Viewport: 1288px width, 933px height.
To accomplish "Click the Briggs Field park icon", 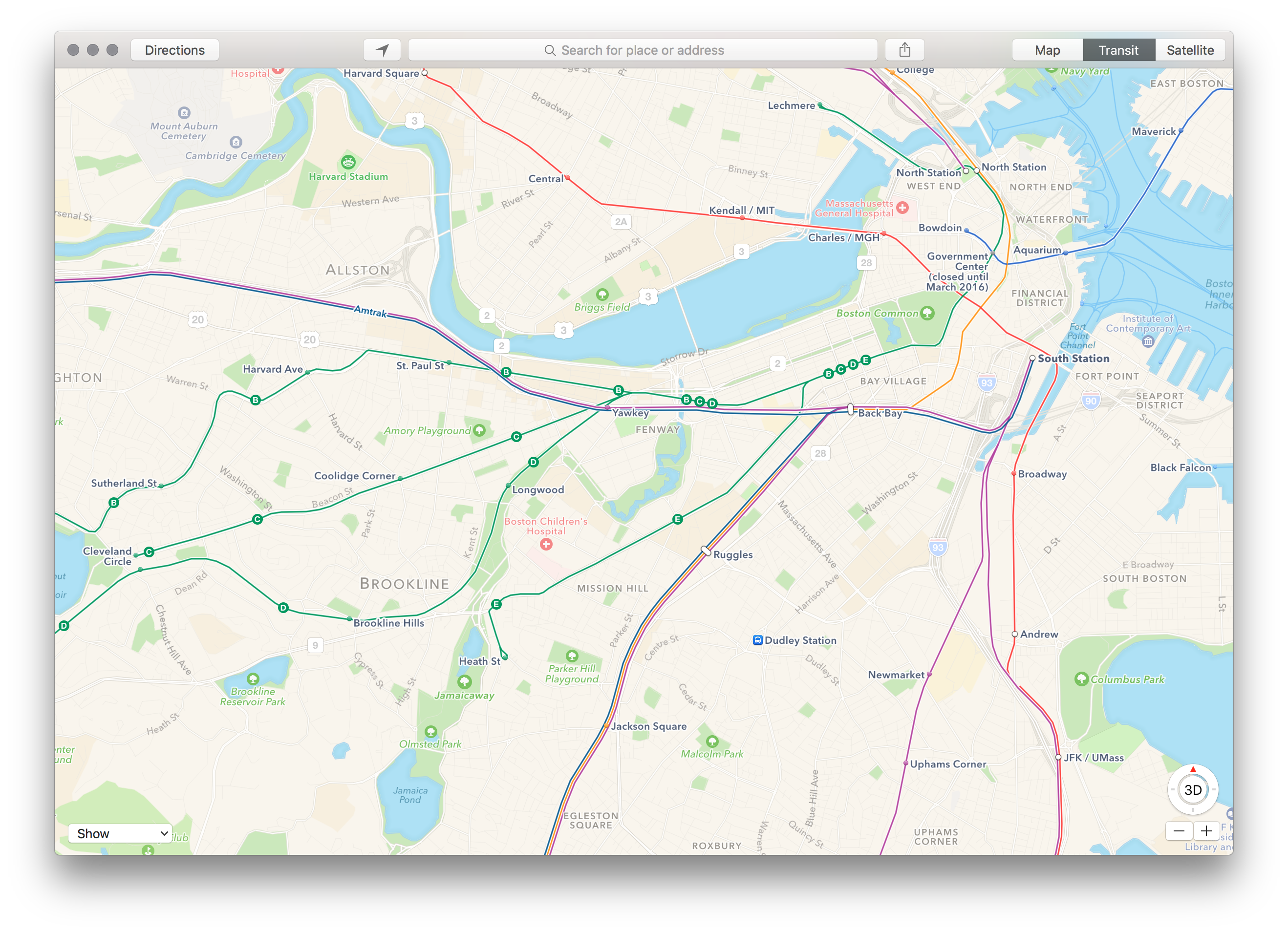I will [602, 295].
